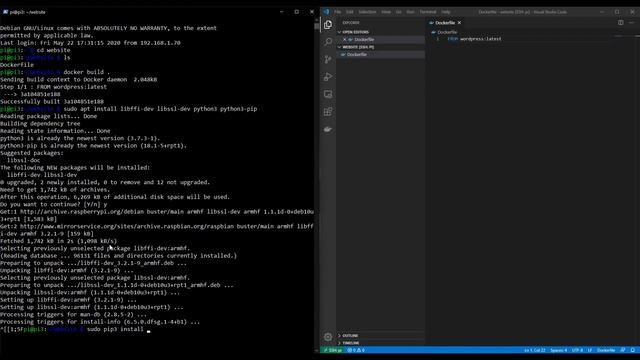
Task: Click 'Processing triggers for man-db' terminal line
Action: [73, 315]
